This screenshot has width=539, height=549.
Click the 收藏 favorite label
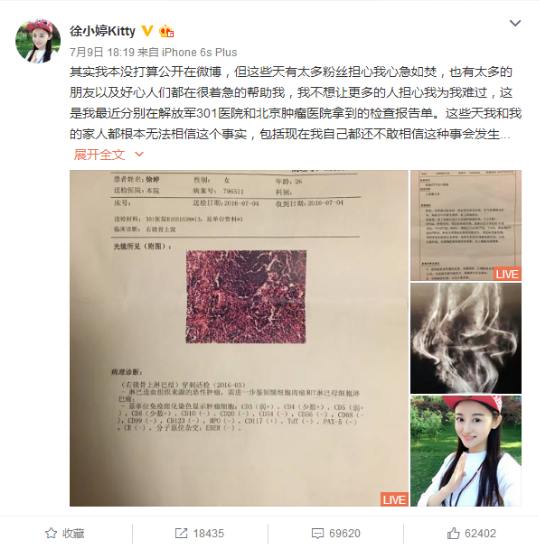[x=73, y=533]
